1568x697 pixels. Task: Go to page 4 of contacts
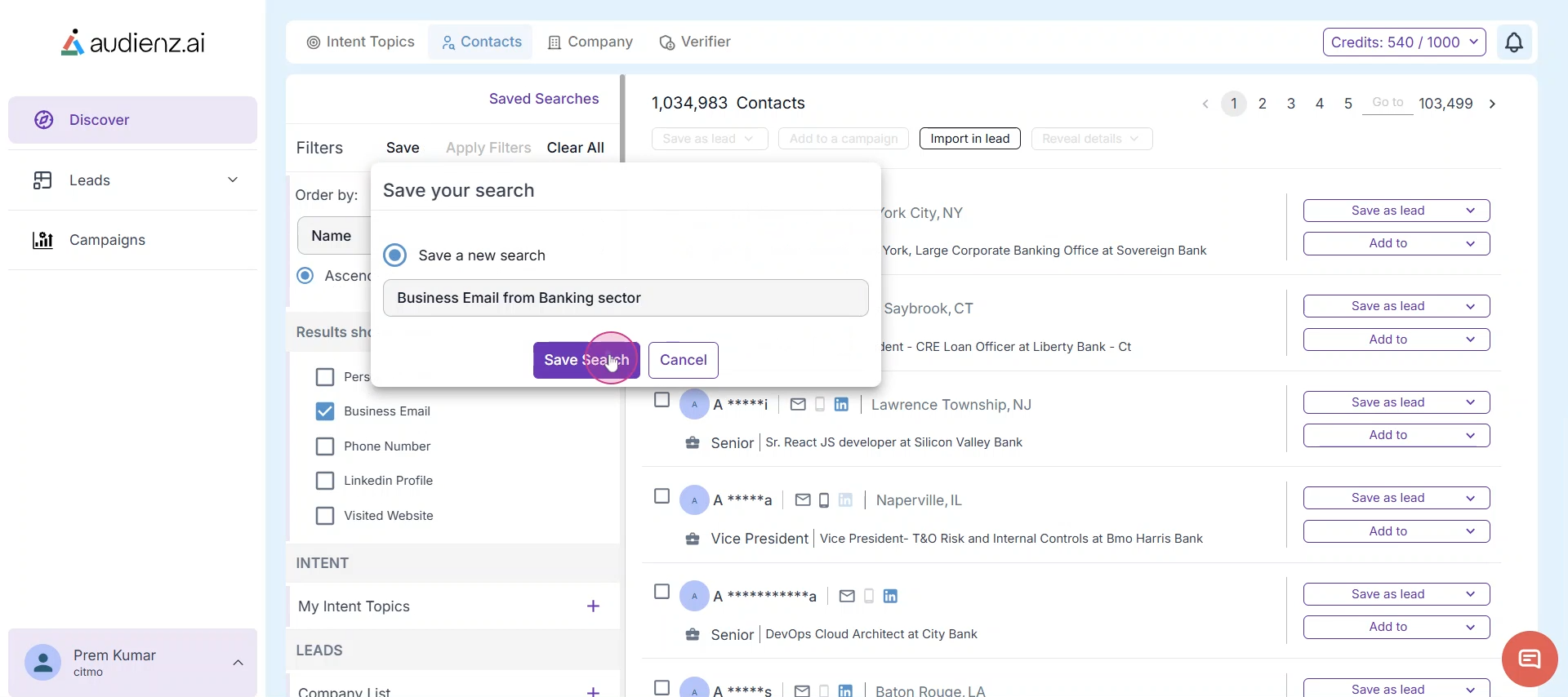1320,104
